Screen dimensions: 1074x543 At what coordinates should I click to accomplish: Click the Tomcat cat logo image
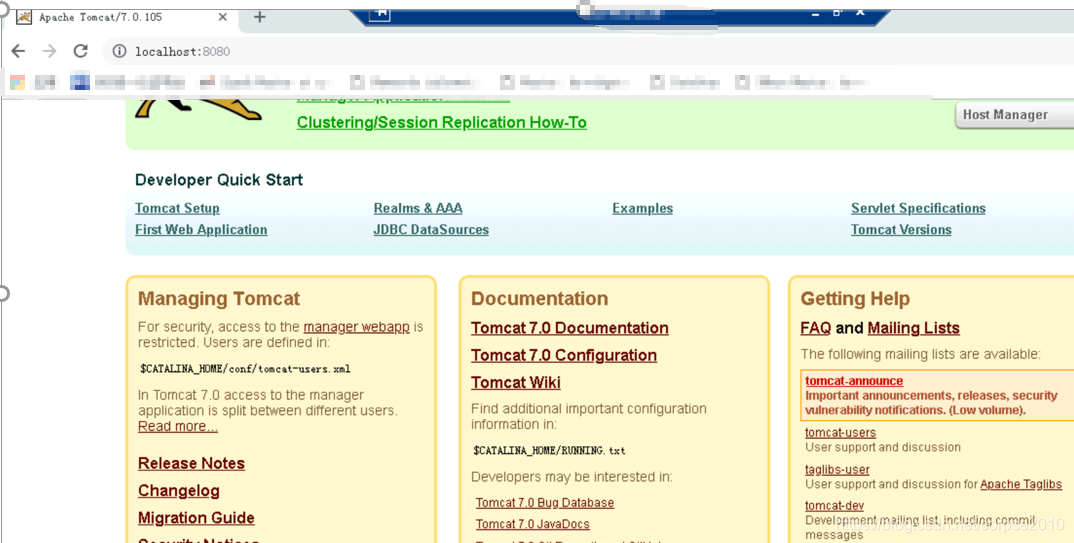click(x=199, y=110)
